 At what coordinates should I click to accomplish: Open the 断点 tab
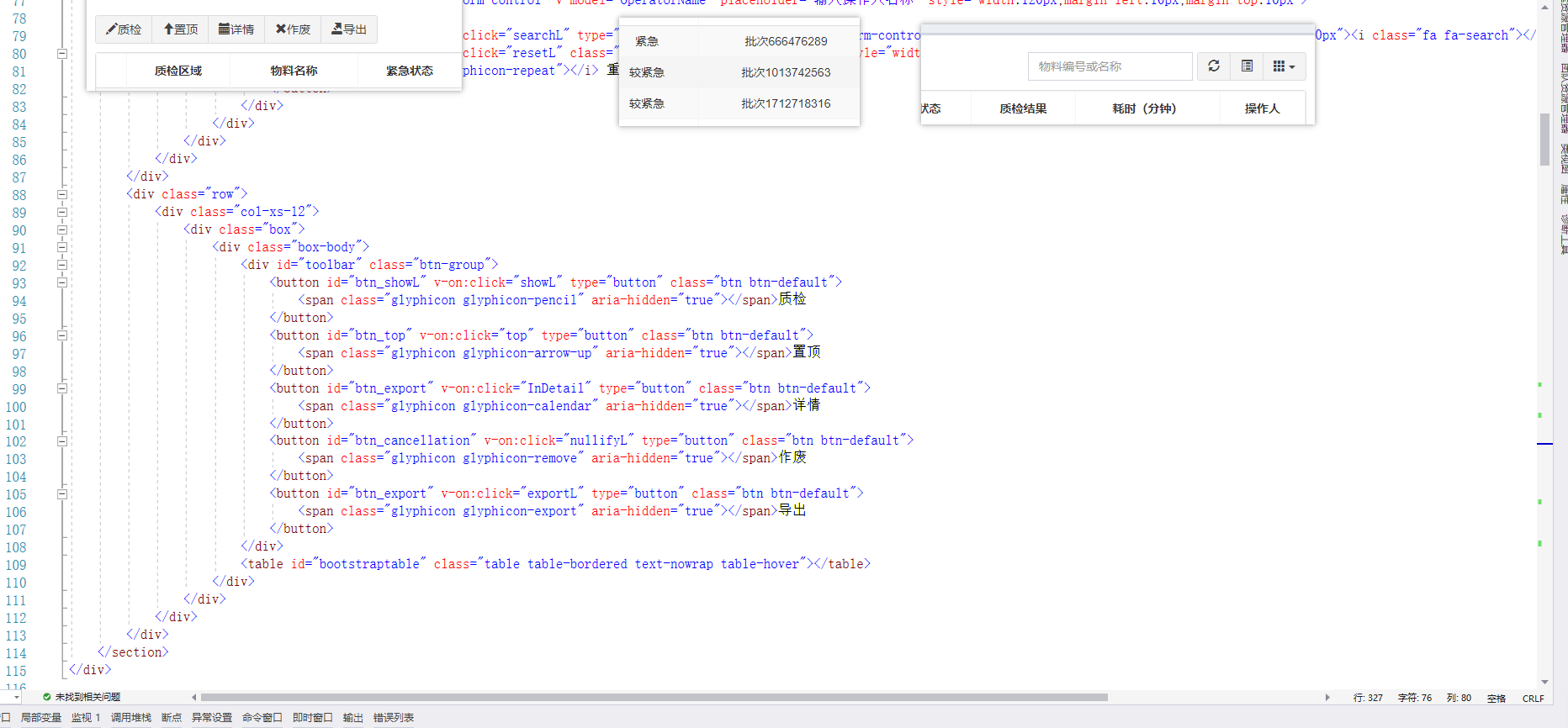click(x=172, y=718)
